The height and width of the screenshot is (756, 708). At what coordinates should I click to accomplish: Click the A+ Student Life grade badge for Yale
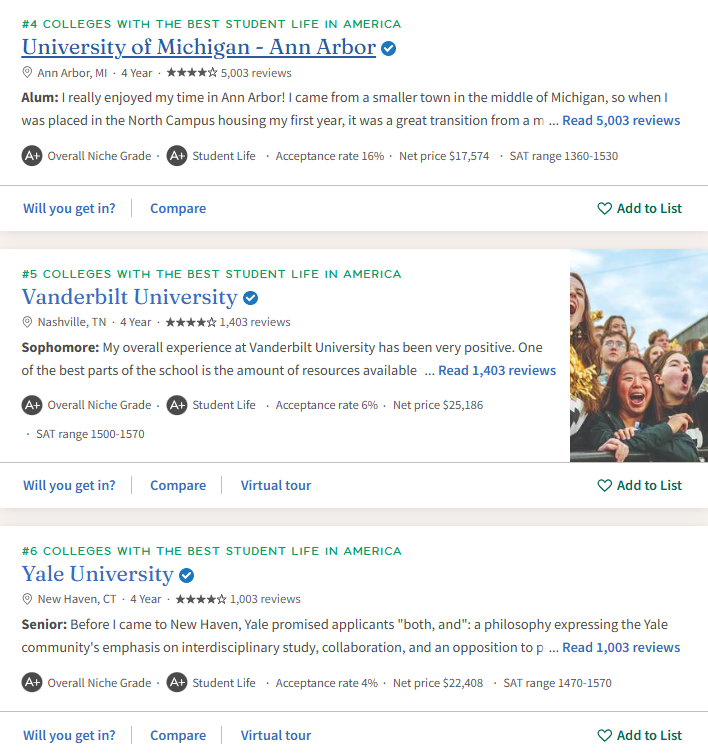tap(177, 683)
